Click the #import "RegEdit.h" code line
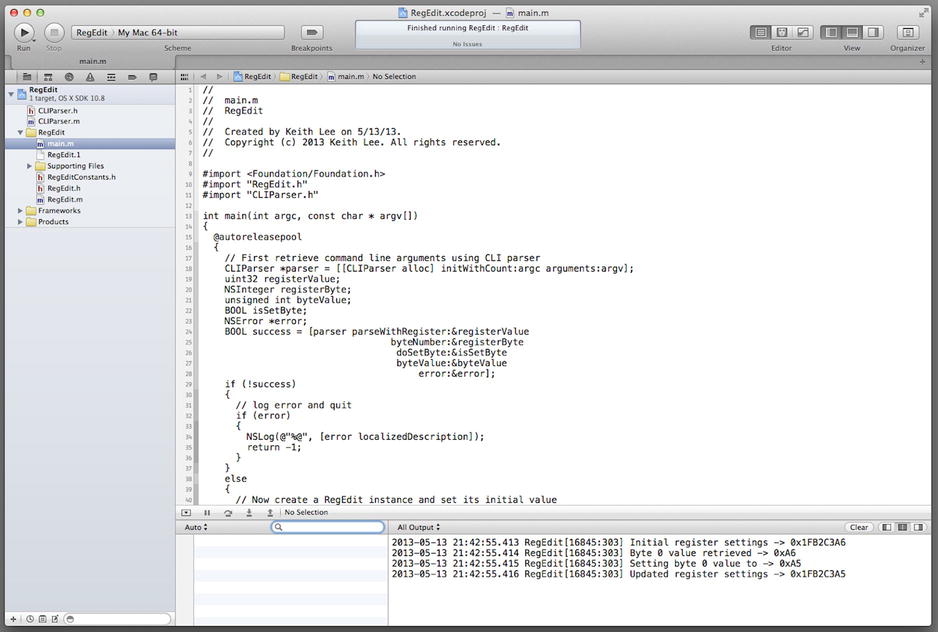 [x=255, y=184]
